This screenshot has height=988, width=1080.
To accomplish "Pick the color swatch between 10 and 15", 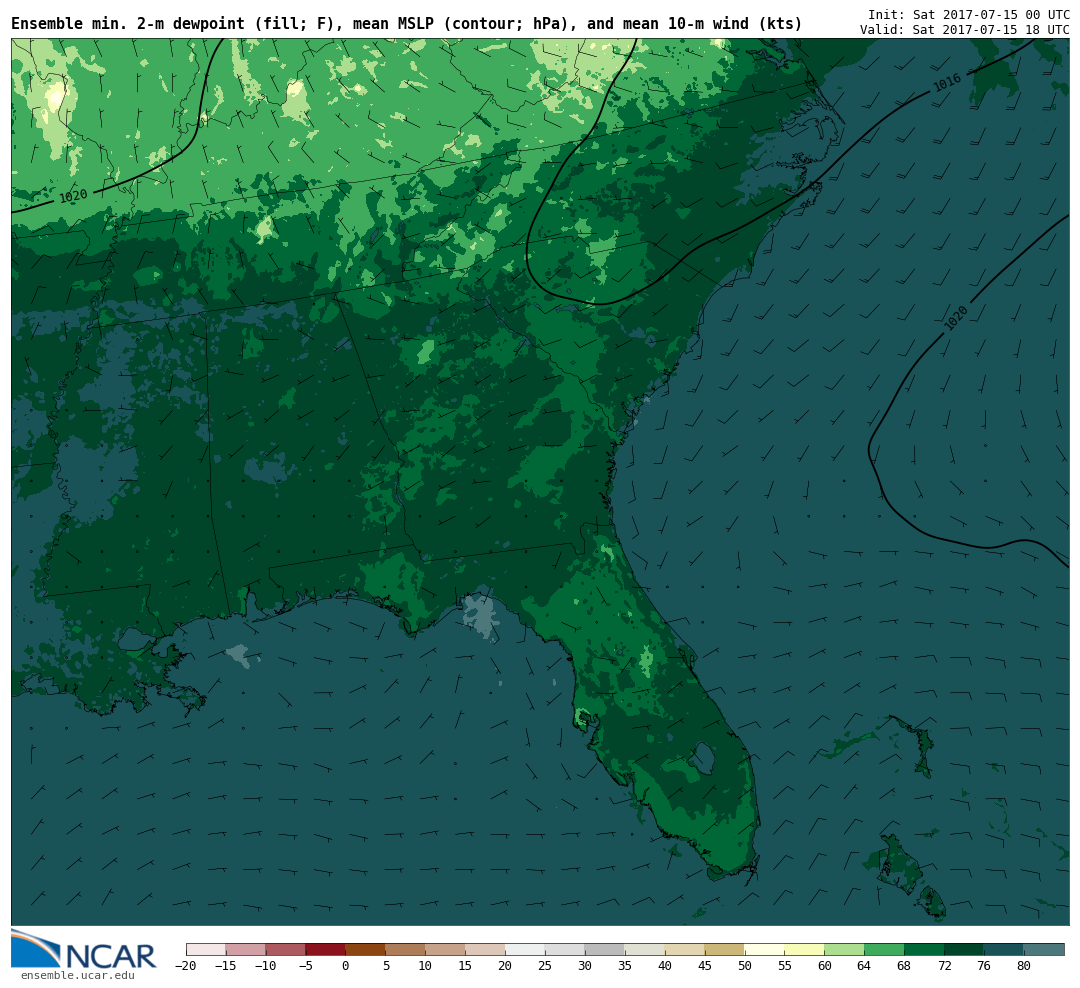I will [446, 949].
